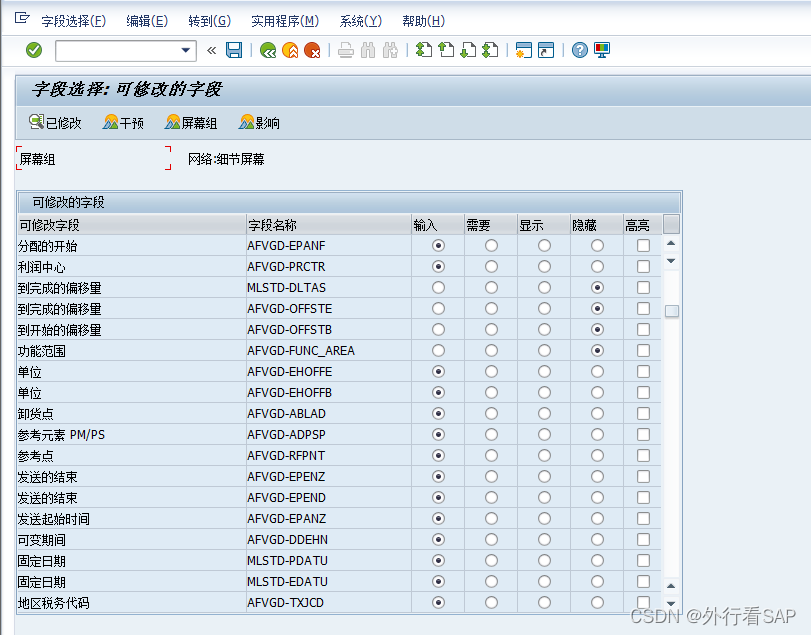Click the Print icon

tap(346, 50)
